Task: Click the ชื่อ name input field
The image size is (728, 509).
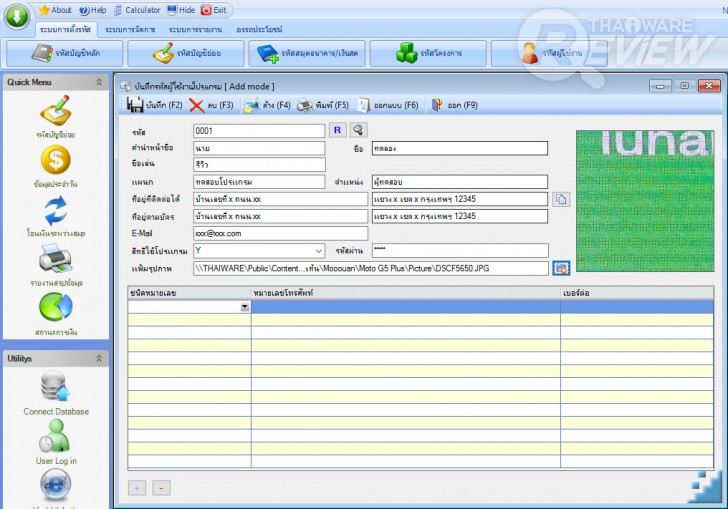Action: [x=460, y=148]
